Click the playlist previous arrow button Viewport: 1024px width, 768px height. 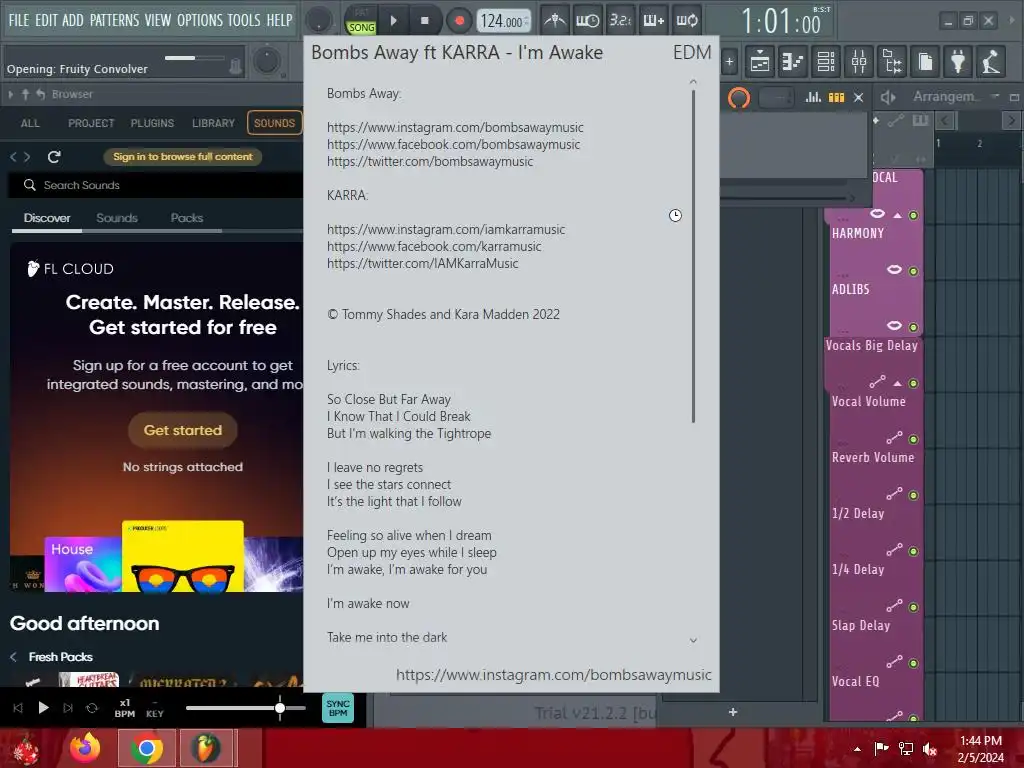pyautogui.click(x=944, y=120)
